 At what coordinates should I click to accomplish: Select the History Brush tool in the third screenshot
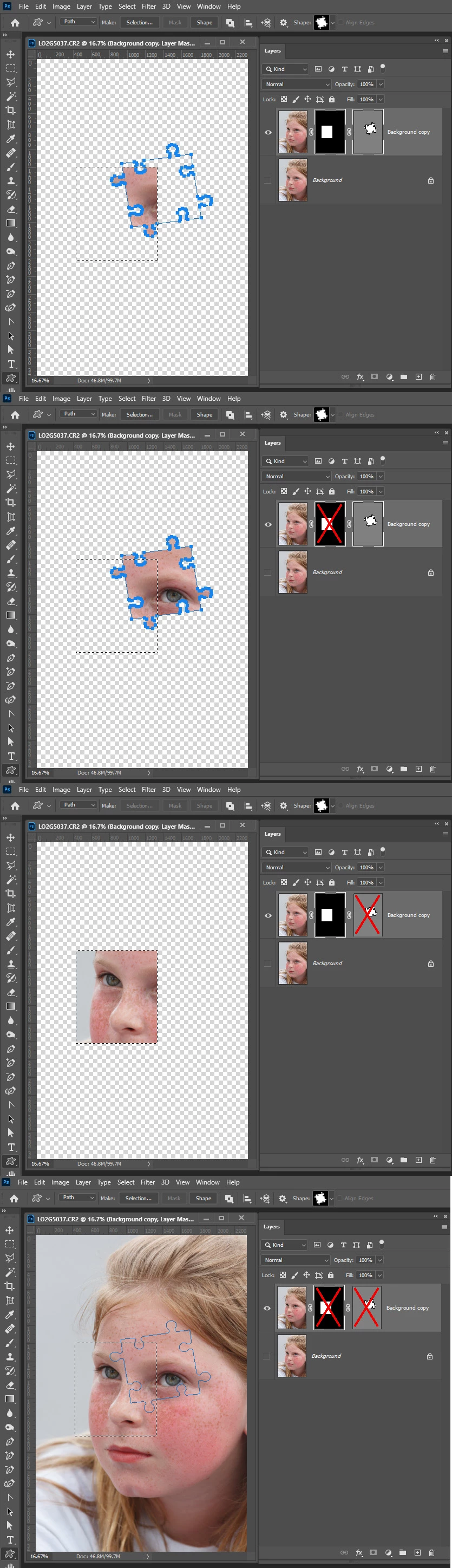pyautogui.click(x=10, y=978)
